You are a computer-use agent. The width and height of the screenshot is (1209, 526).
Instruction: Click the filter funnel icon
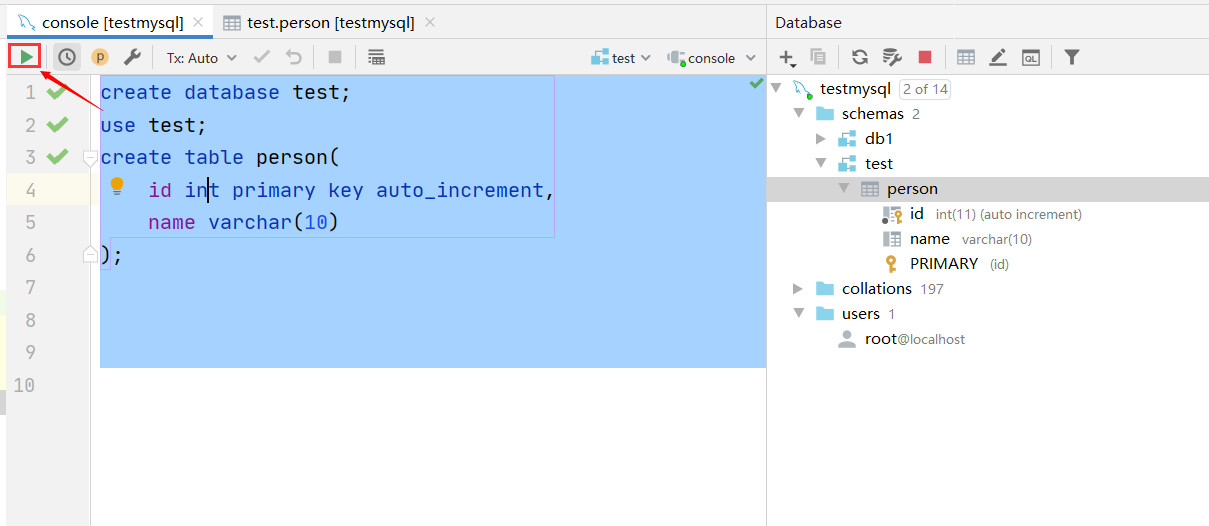1072,57
